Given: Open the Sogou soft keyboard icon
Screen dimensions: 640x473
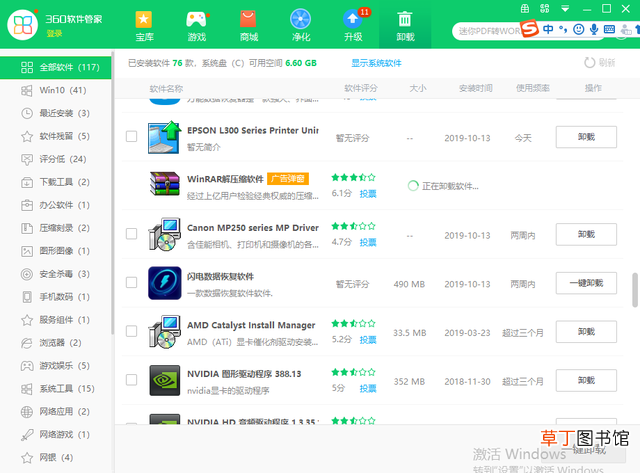Looking at the screenshot, I should [x=609, y=29].
